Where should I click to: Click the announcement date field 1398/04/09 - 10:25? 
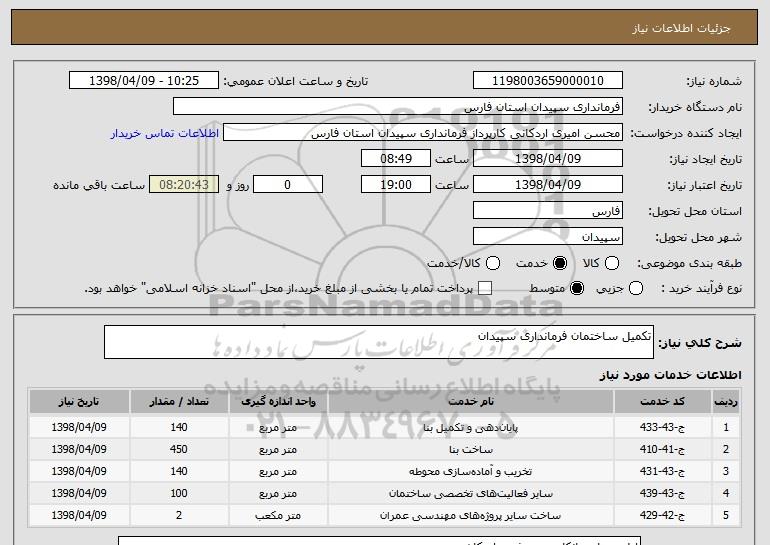click(144, 81)
